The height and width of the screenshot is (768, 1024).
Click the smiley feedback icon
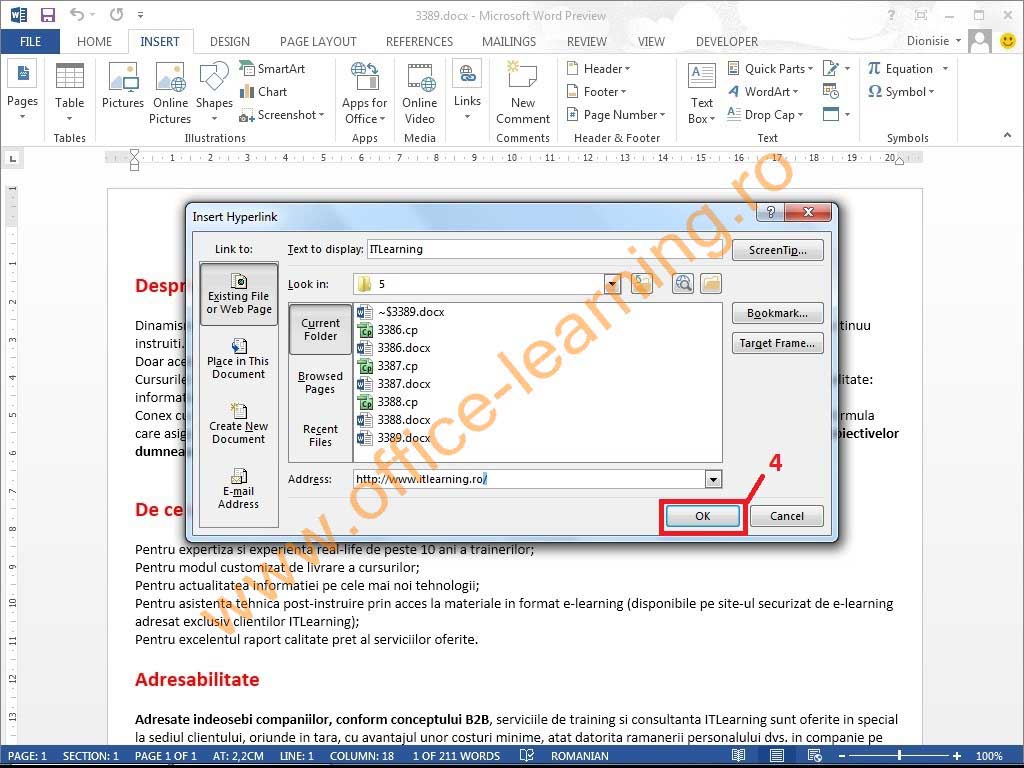click(1008, 40)
